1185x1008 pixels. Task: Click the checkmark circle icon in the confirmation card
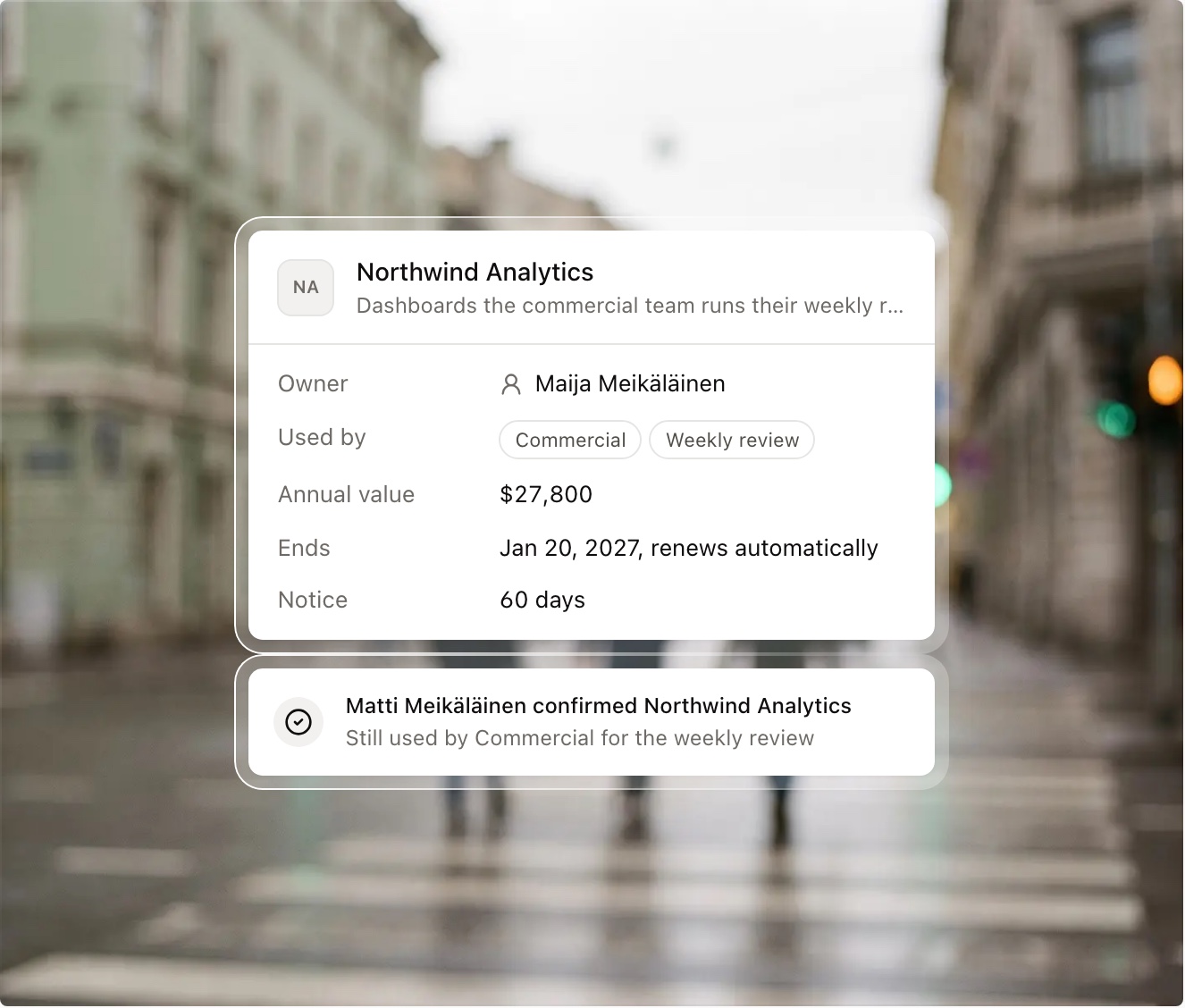(298, 722)
